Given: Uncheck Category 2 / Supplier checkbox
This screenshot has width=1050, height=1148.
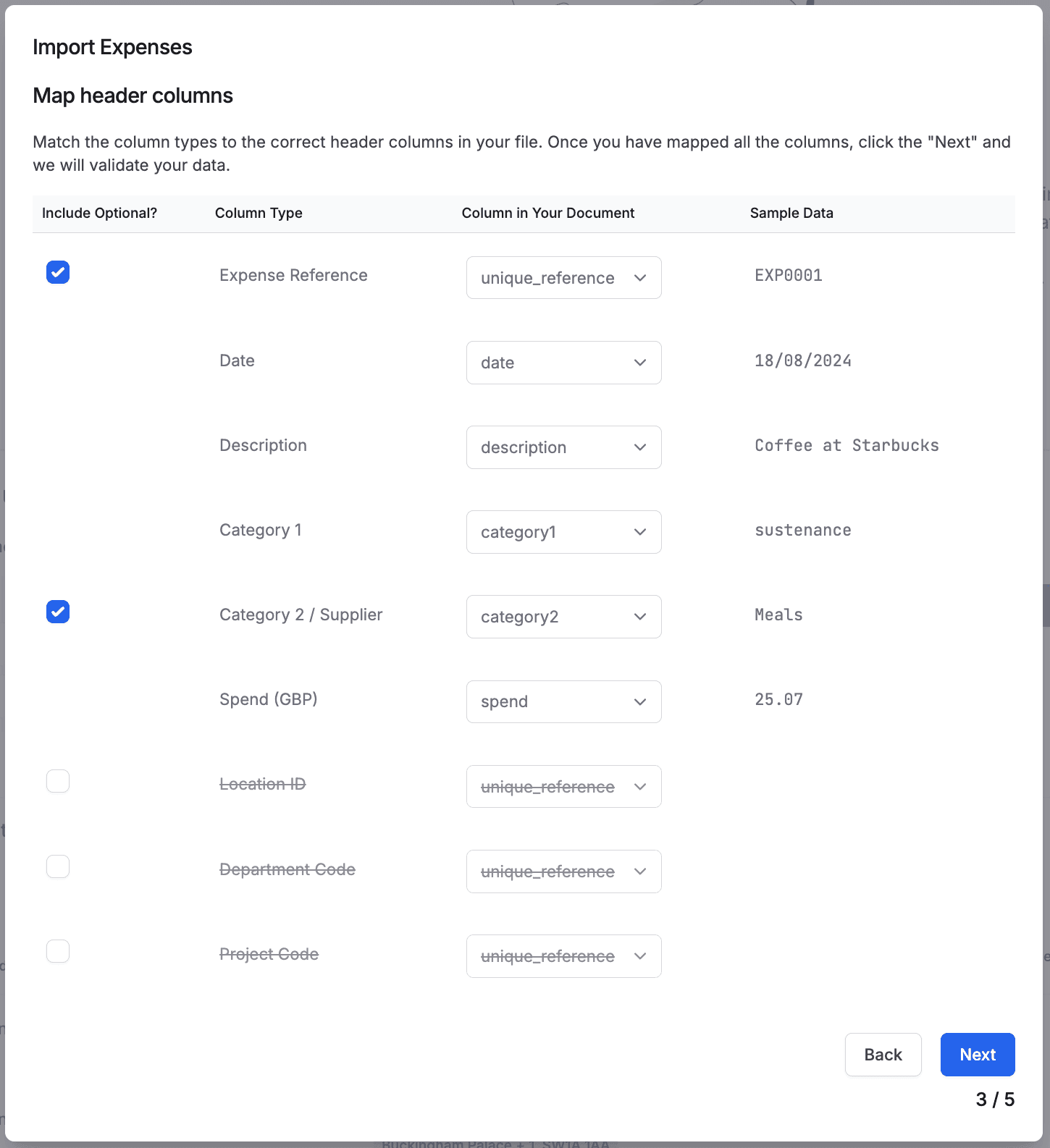Looking at the screenshot, I should (58, 612).
